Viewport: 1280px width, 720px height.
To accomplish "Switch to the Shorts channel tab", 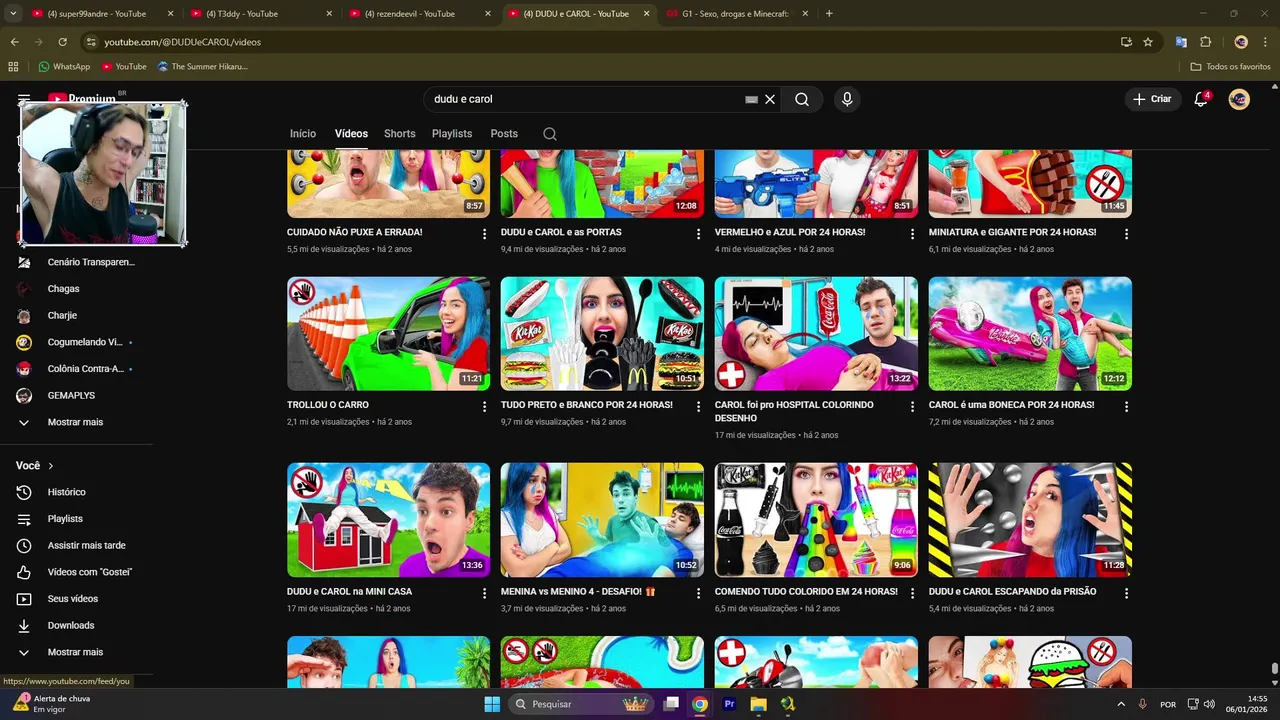I will (x=400, y=134).
